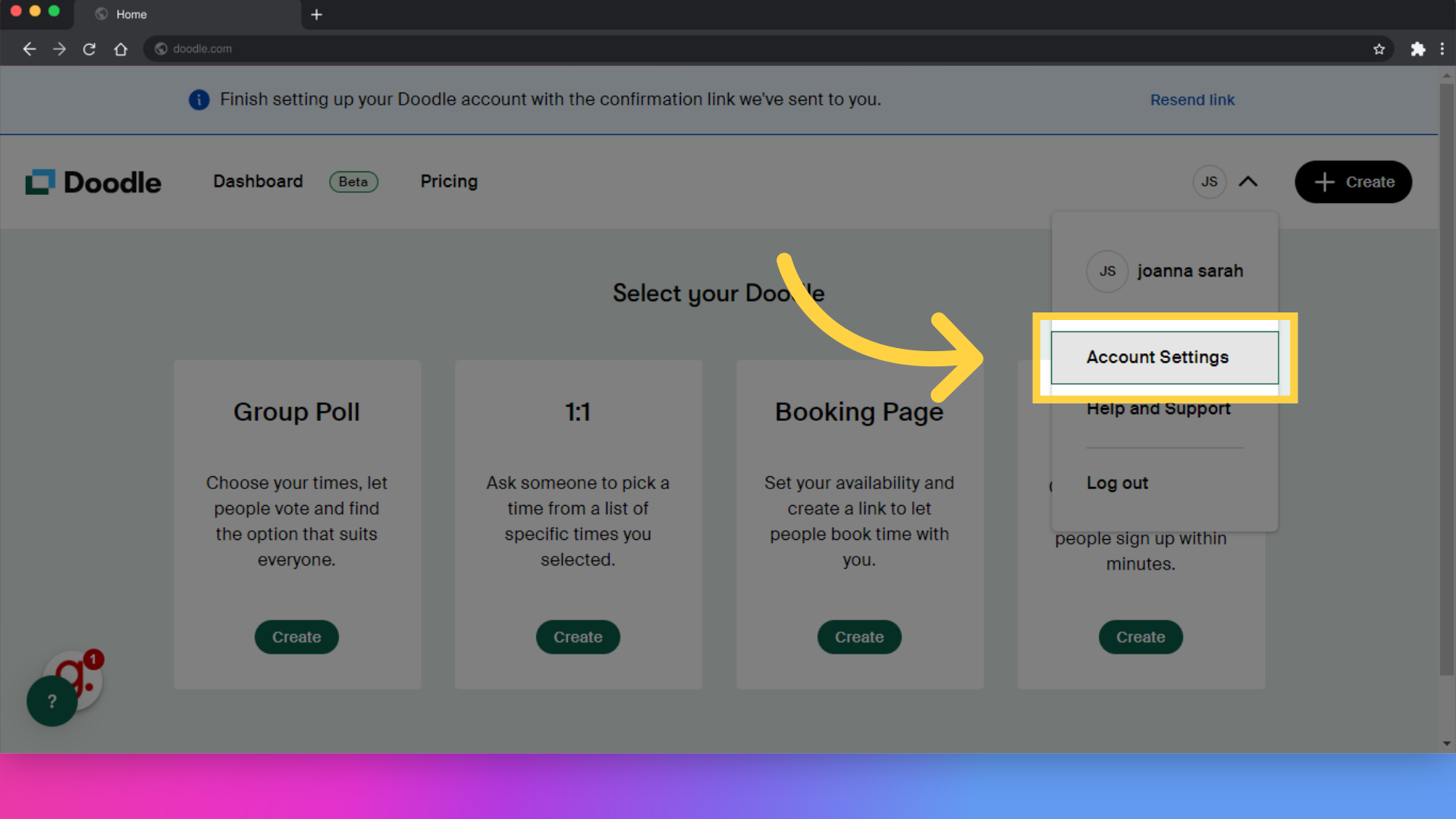
Task: Open the Log out option
Action: (1117, 483)
